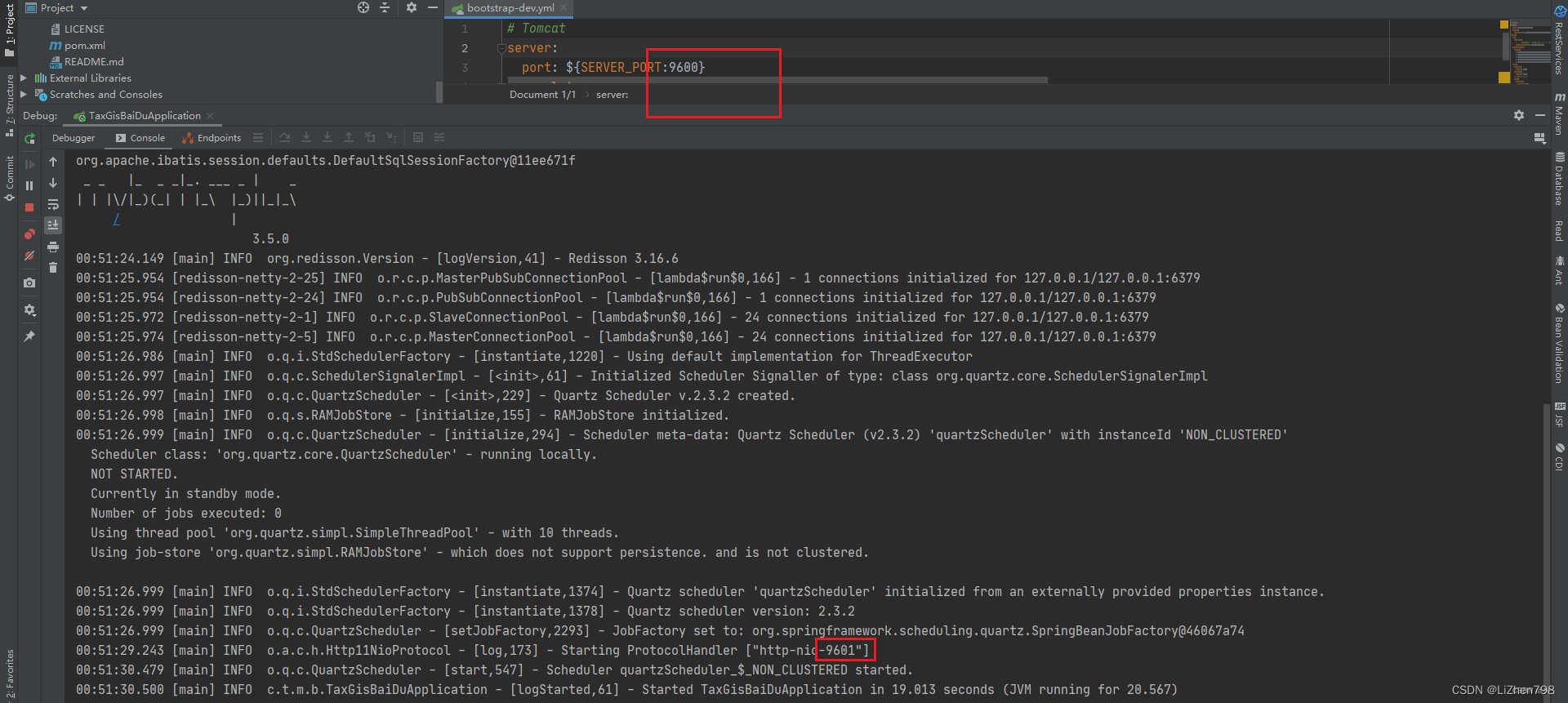The width and height of the screenshot is (1568, 703).
Task: Open Favorites tool window stripe
Action: (x=9, y=674)
